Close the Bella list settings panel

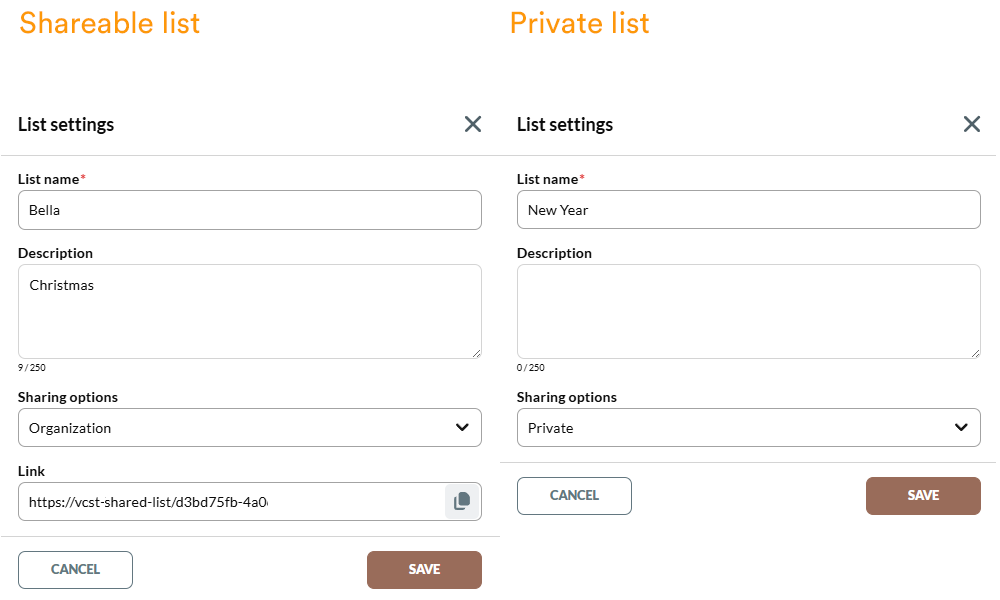473,124
